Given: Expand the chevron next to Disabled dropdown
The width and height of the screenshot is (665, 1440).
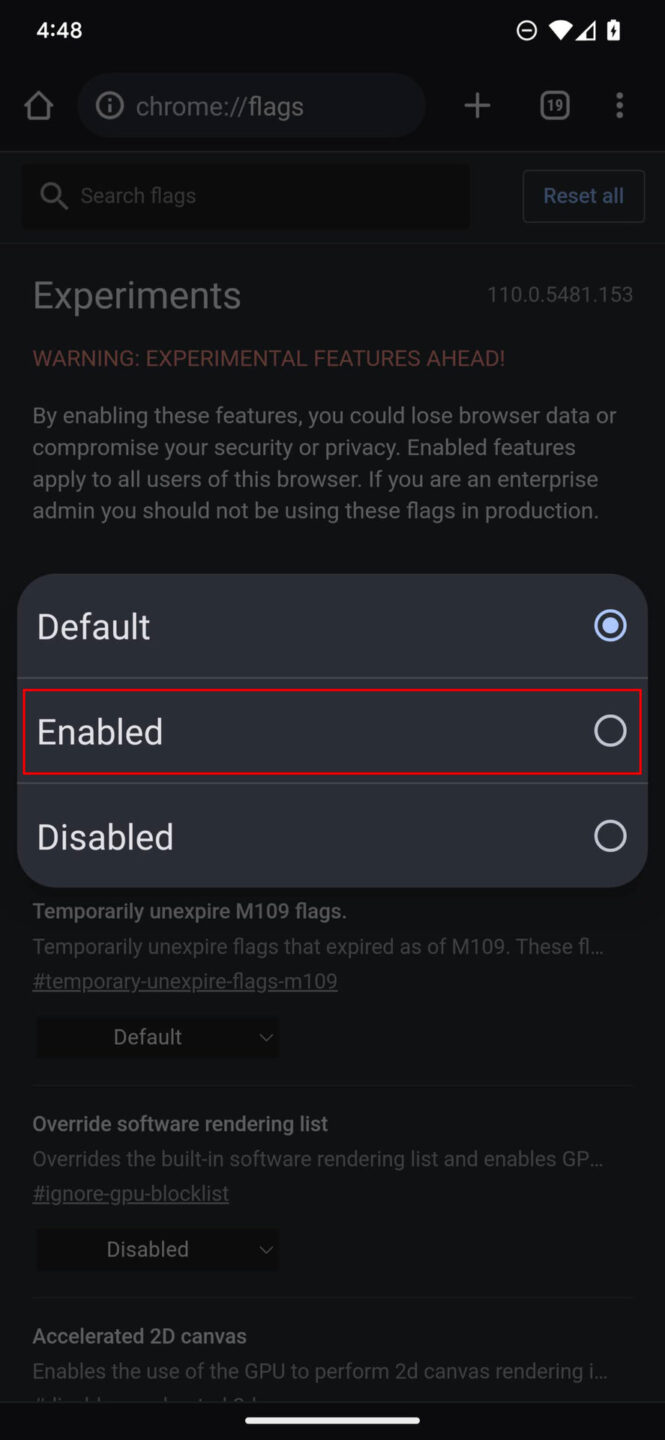Looking at the screenshot, I should 267,1249.
